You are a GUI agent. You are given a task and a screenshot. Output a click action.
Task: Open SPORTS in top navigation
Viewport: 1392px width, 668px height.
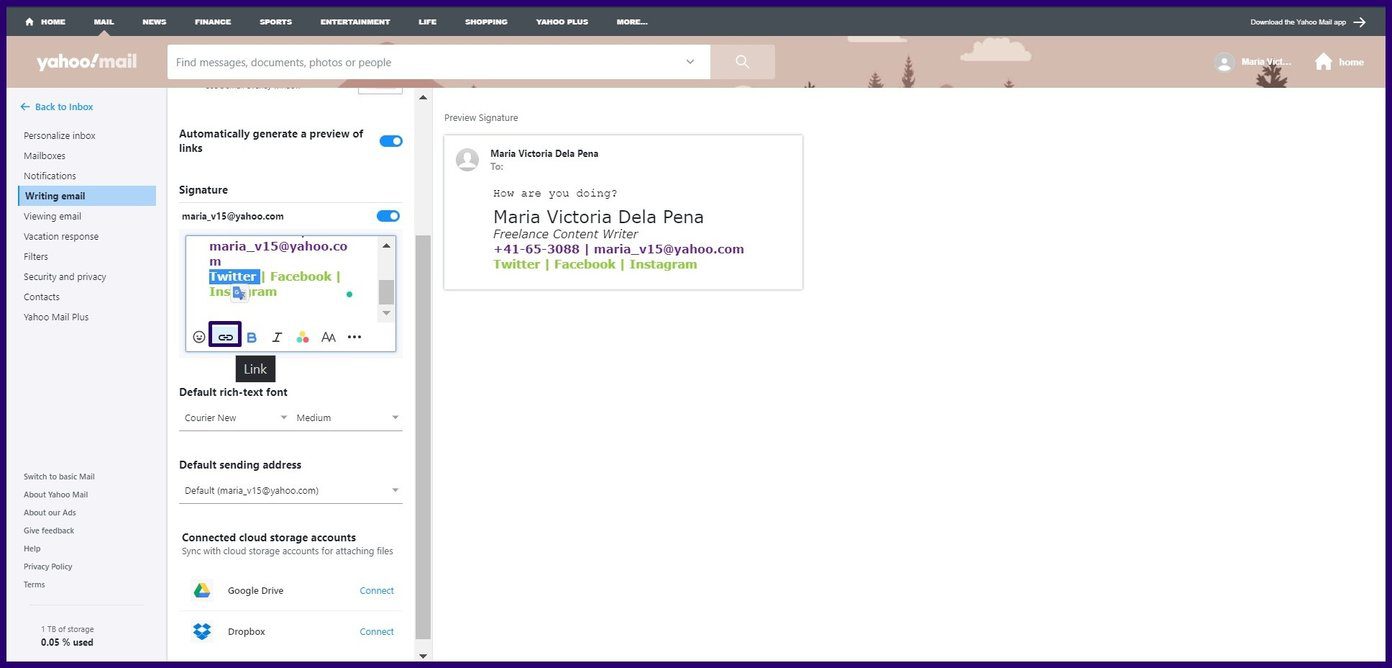(276, 22)
